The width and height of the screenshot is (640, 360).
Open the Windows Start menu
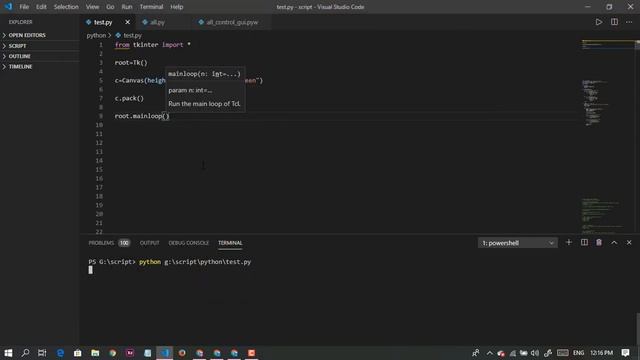[x=8, y=353]
